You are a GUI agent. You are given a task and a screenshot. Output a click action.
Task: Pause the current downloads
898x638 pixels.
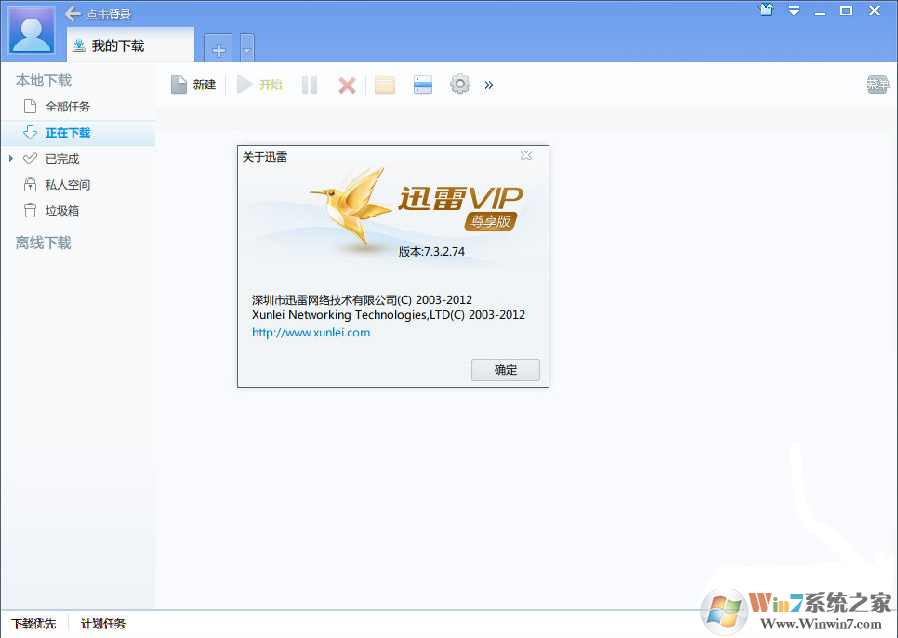[x=309, y=84]
